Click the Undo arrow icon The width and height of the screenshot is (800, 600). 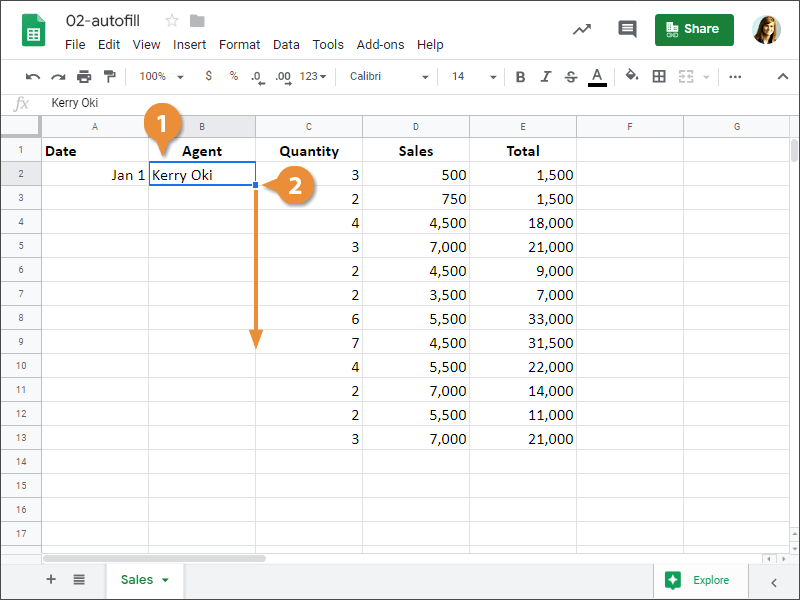pyautogui.click(x=33, y=76)
